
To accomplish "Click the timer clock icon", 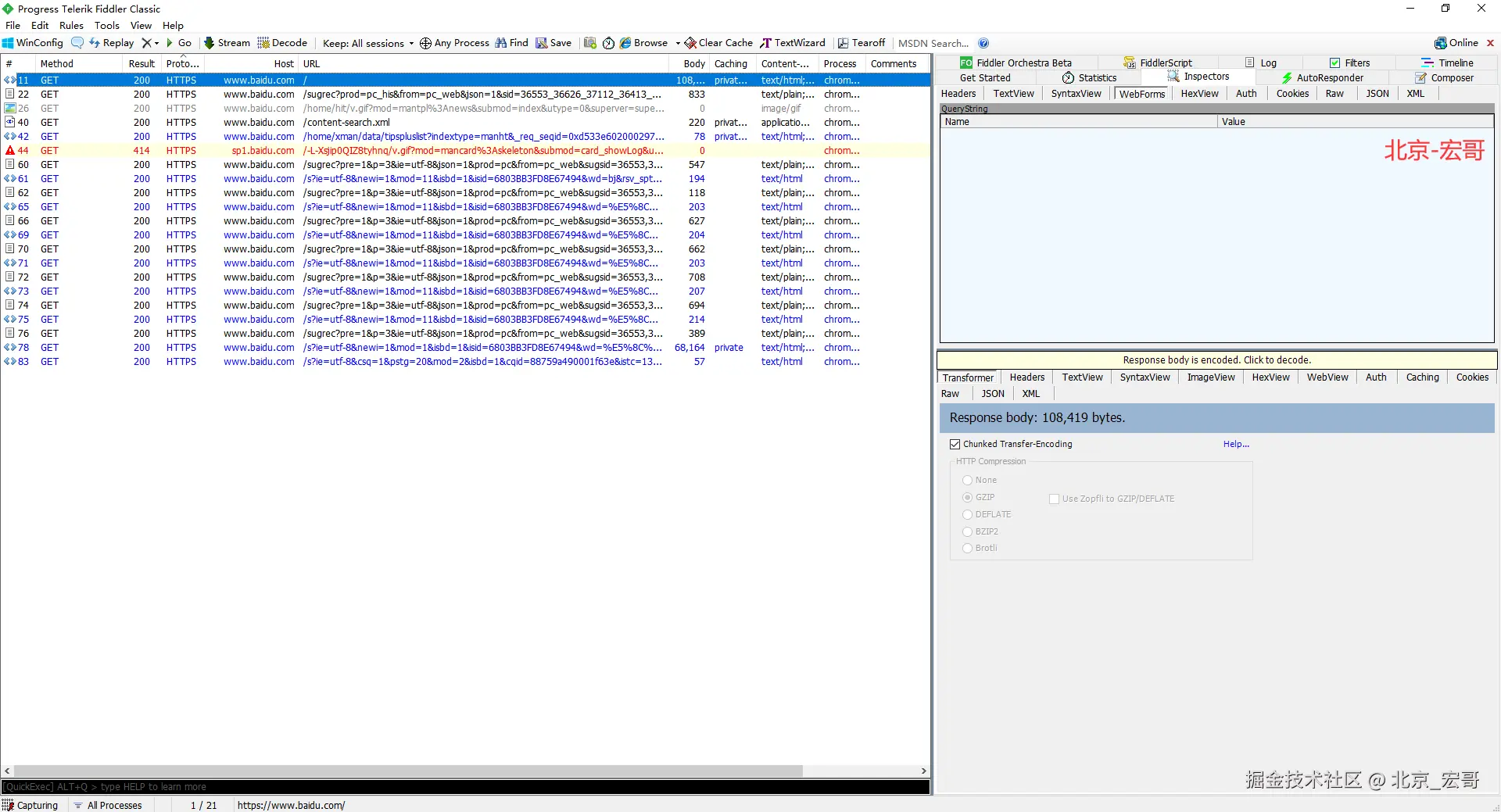I will pos(608,43).
